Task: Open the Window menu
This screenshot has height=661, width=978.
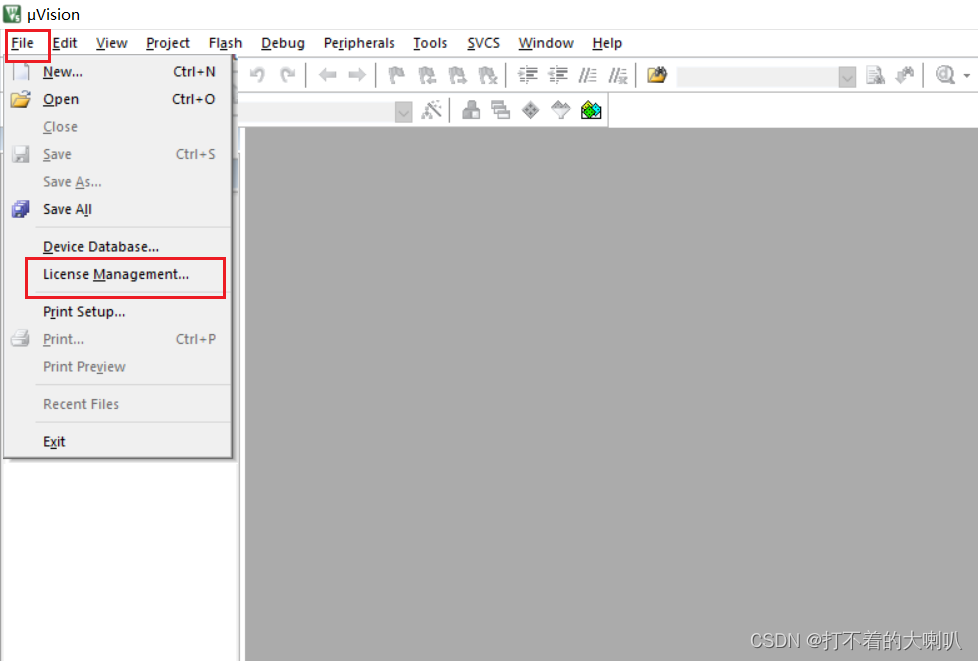Action: coord(546,43)
